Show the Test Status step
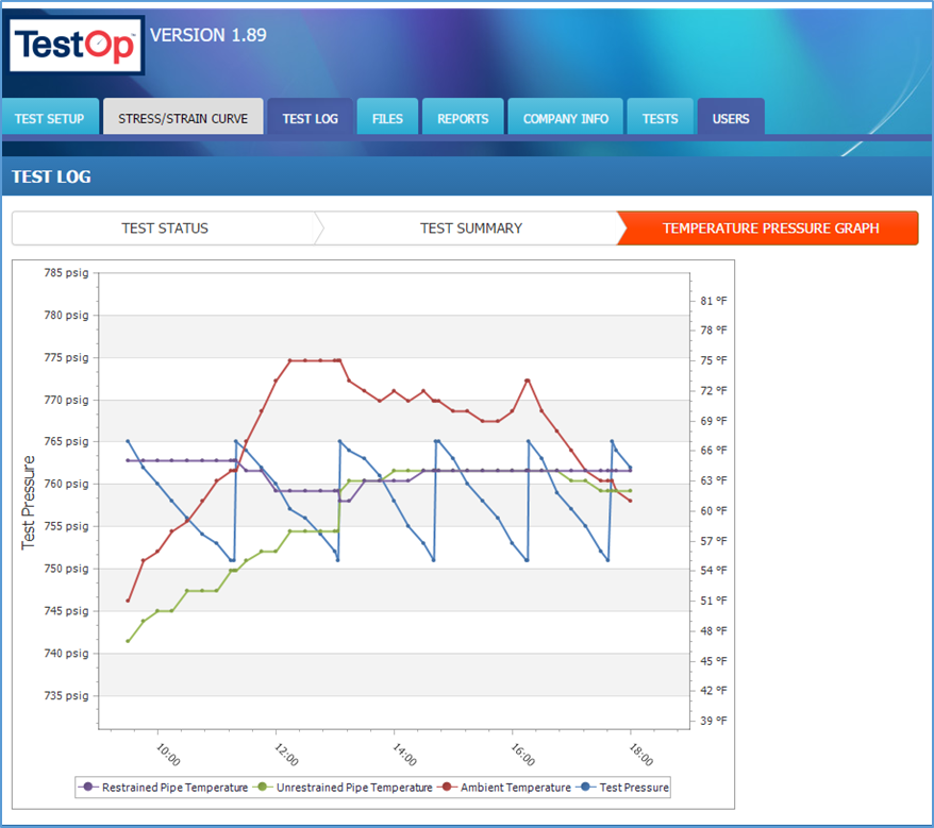 [x=165, y=228]
